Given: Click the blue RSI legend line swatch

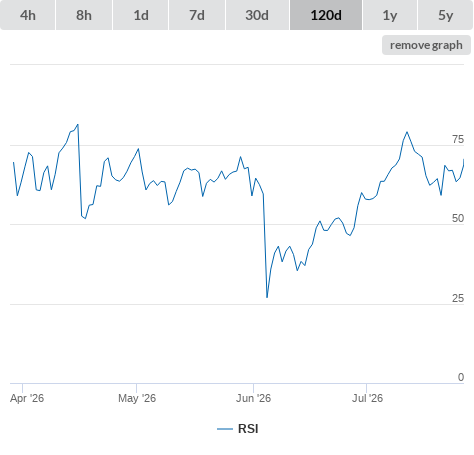Looking at the screenshot, I should [225, 429].
